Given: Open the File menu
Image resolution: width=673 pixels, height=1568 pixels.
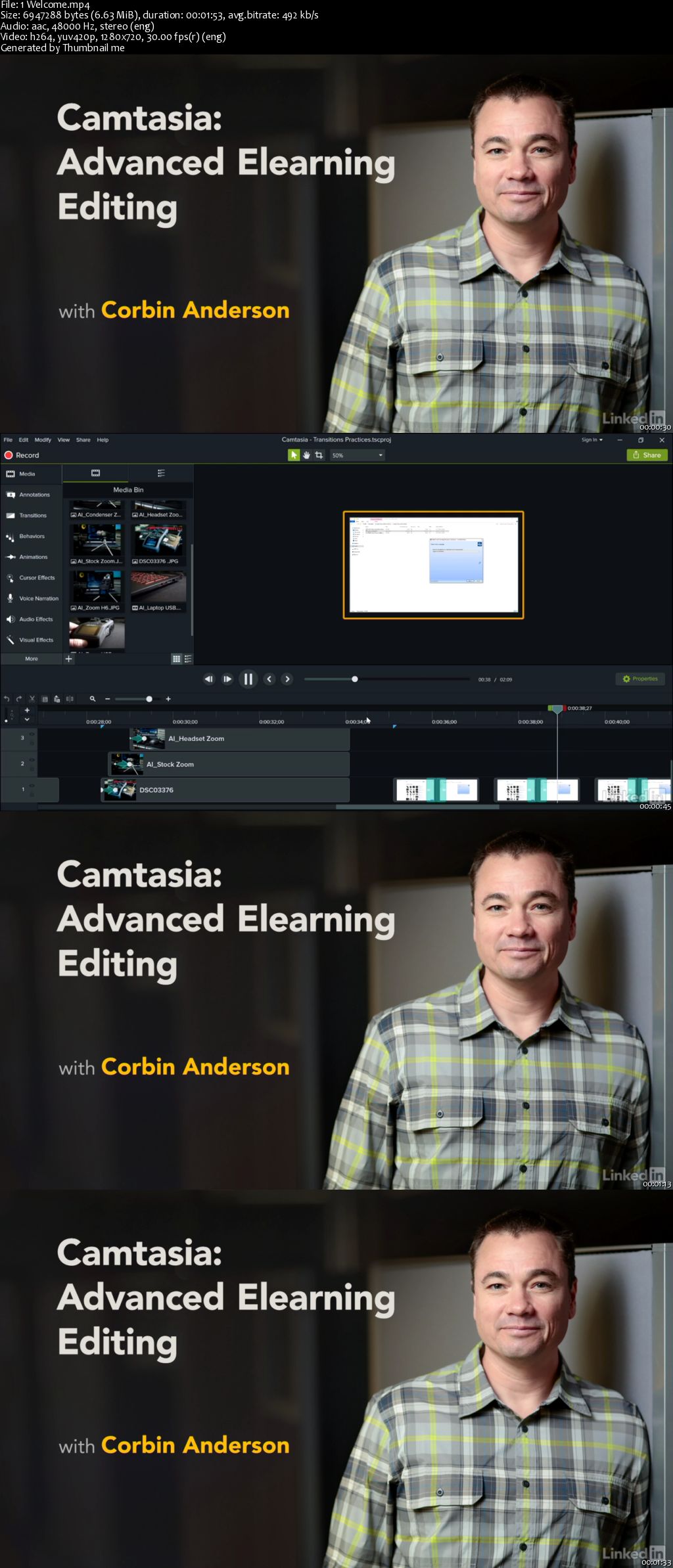Looking at the screenshot, I should (8, 440).
